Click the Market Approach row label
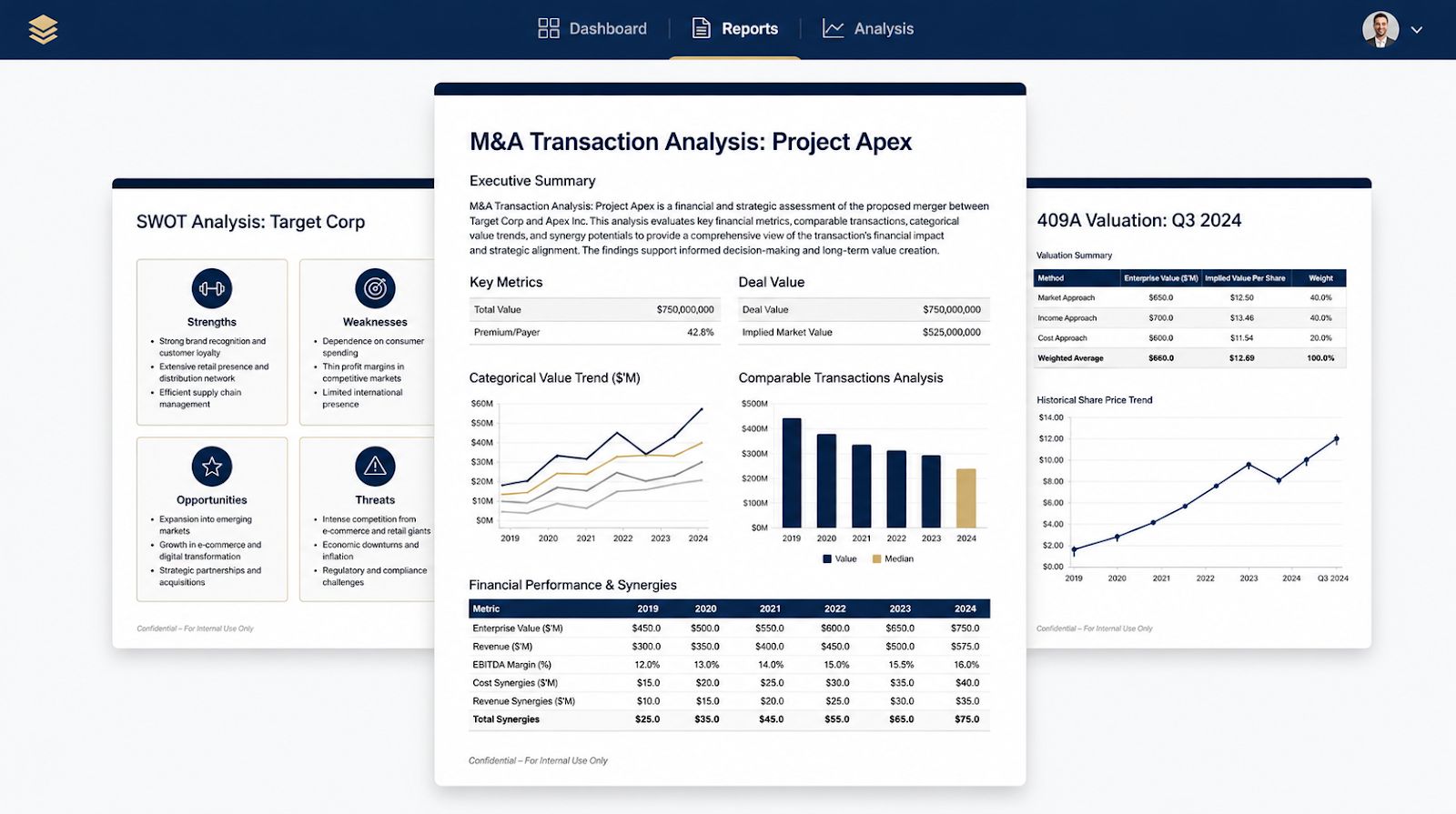 pyautogui.click(x=1066, y=297)
